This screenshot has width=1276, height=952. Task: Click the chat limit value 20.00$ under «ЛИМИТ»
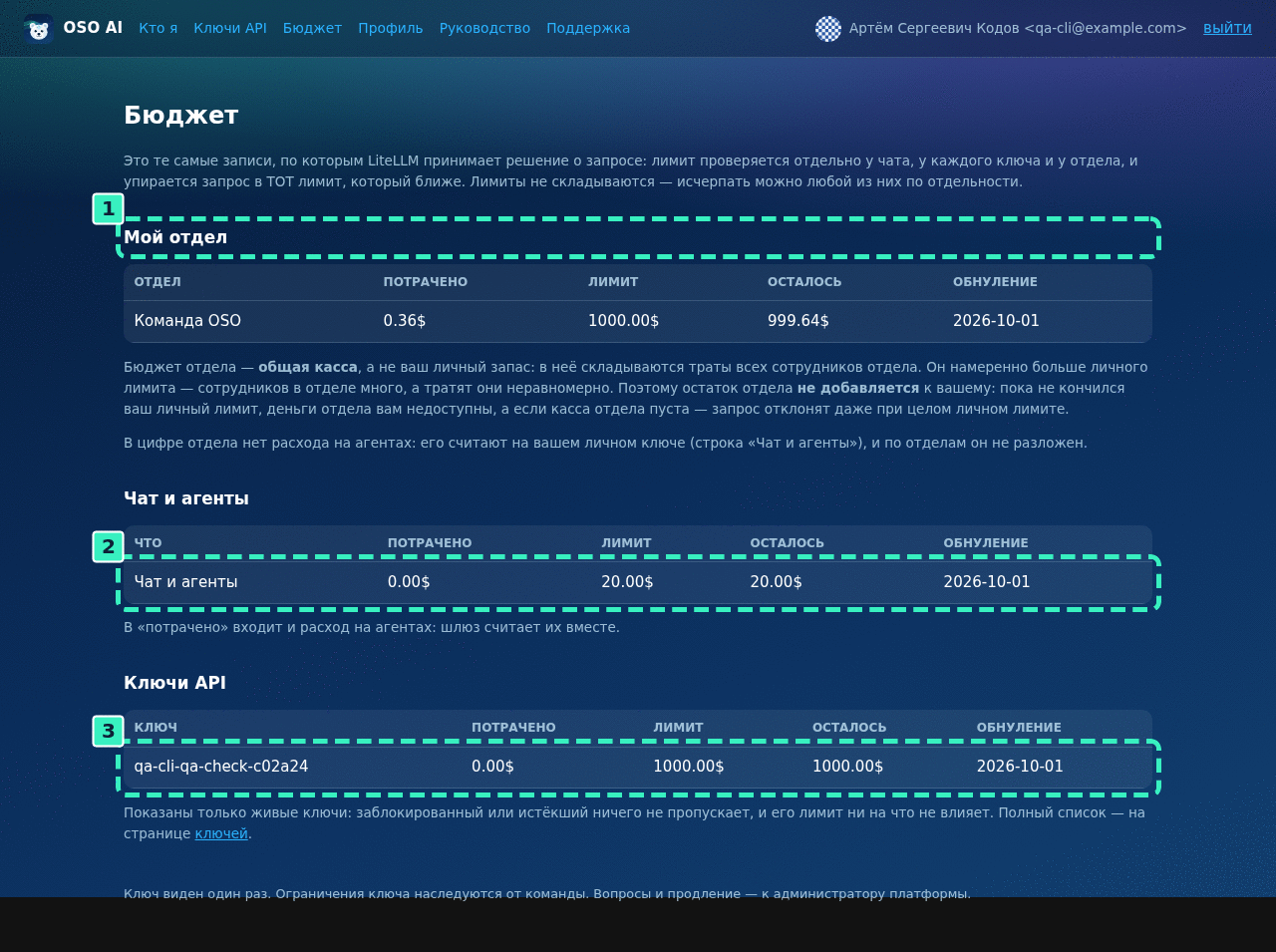click(x=627, y=582)
